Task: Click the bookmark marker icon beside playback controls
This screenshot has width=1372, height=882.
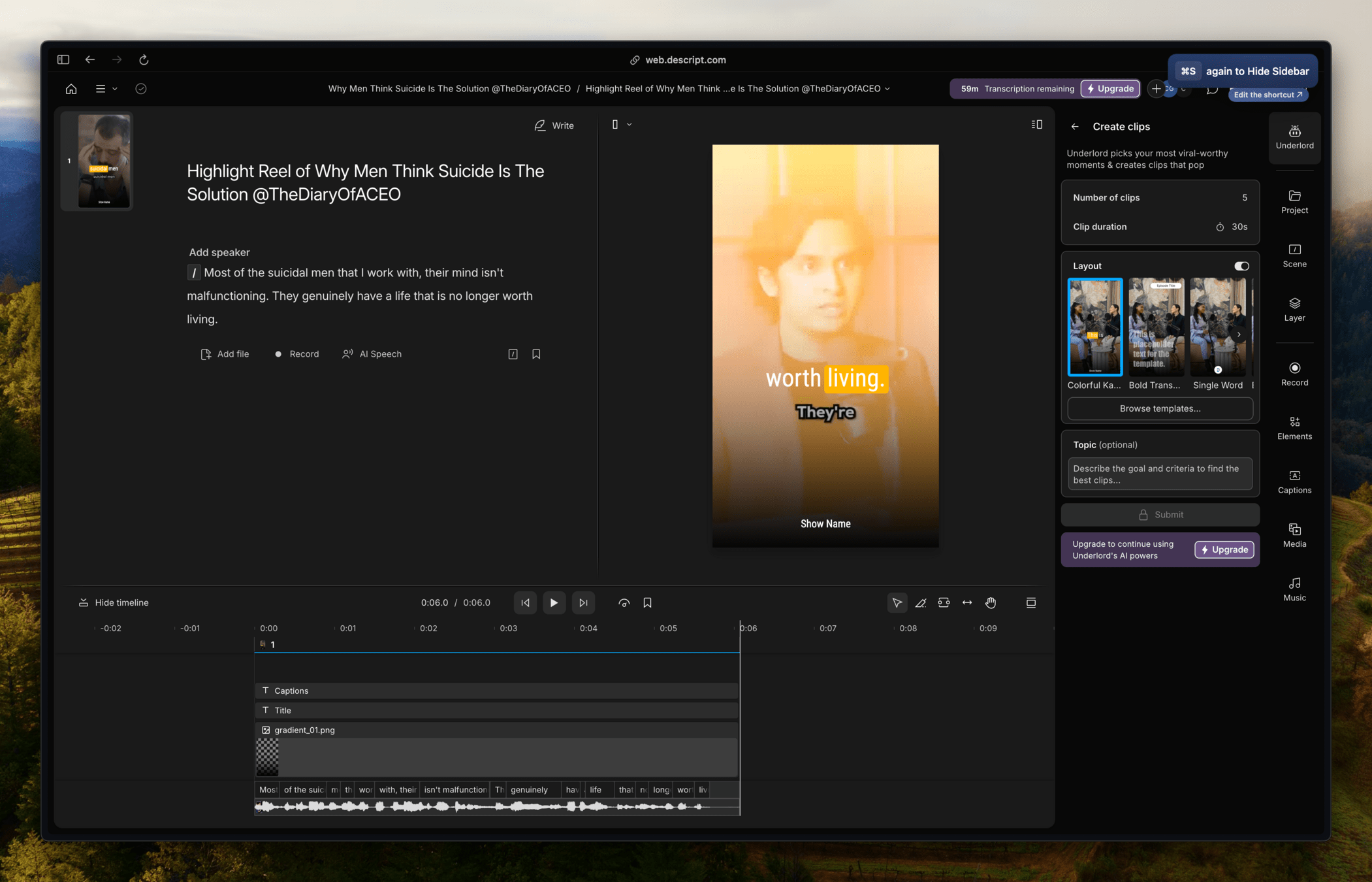Action: click(x=647, y=602)
